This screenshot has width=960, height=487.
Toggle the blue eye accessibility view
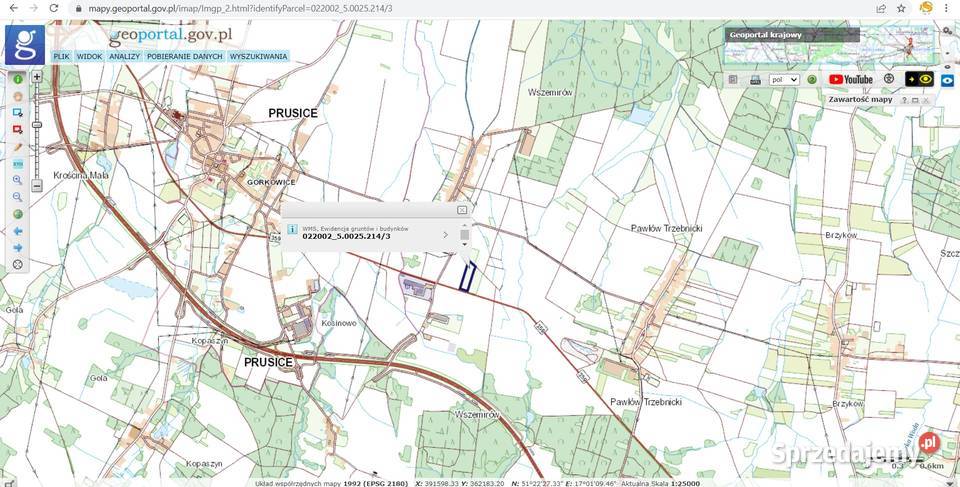[x=948, y=80]
